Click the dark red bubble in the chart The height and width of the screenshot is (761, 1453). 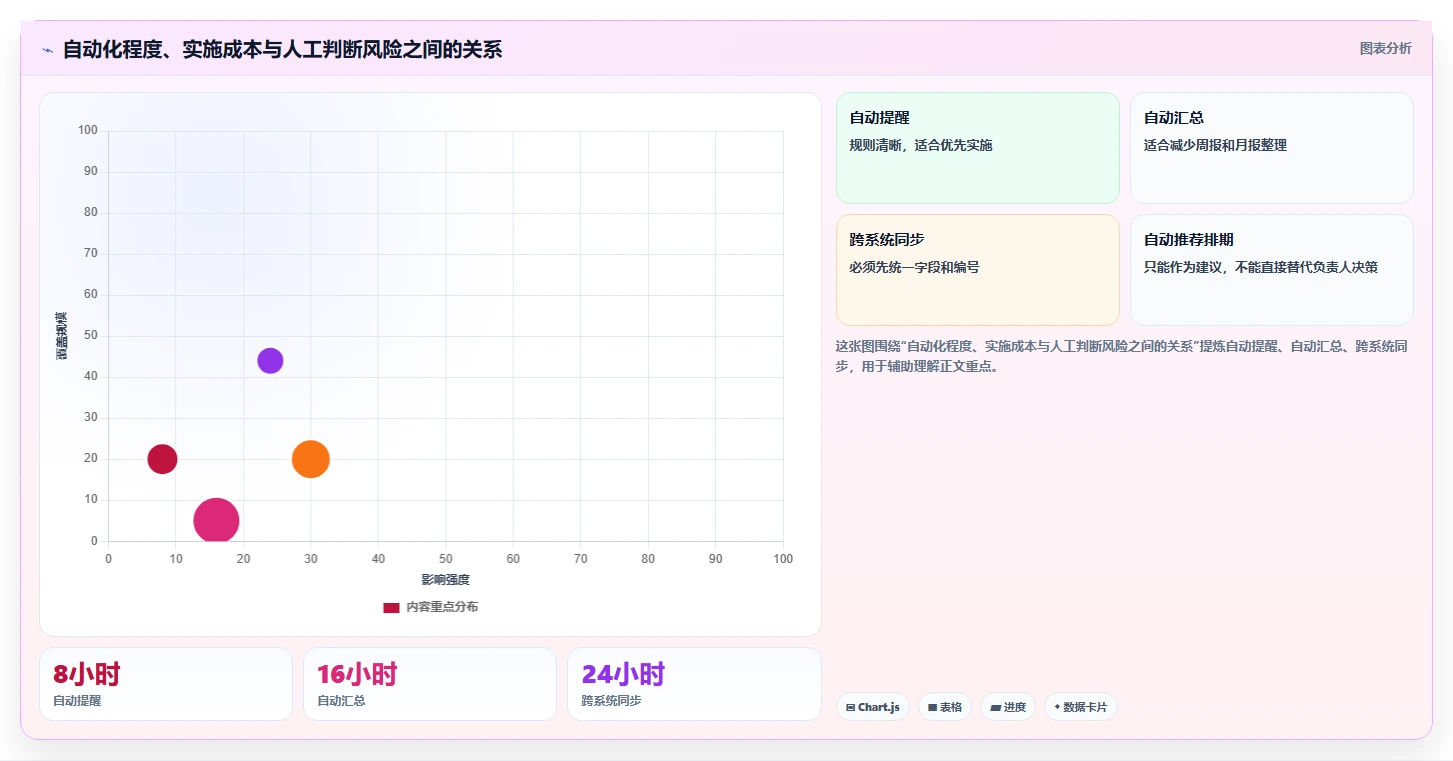click(162, 459)
